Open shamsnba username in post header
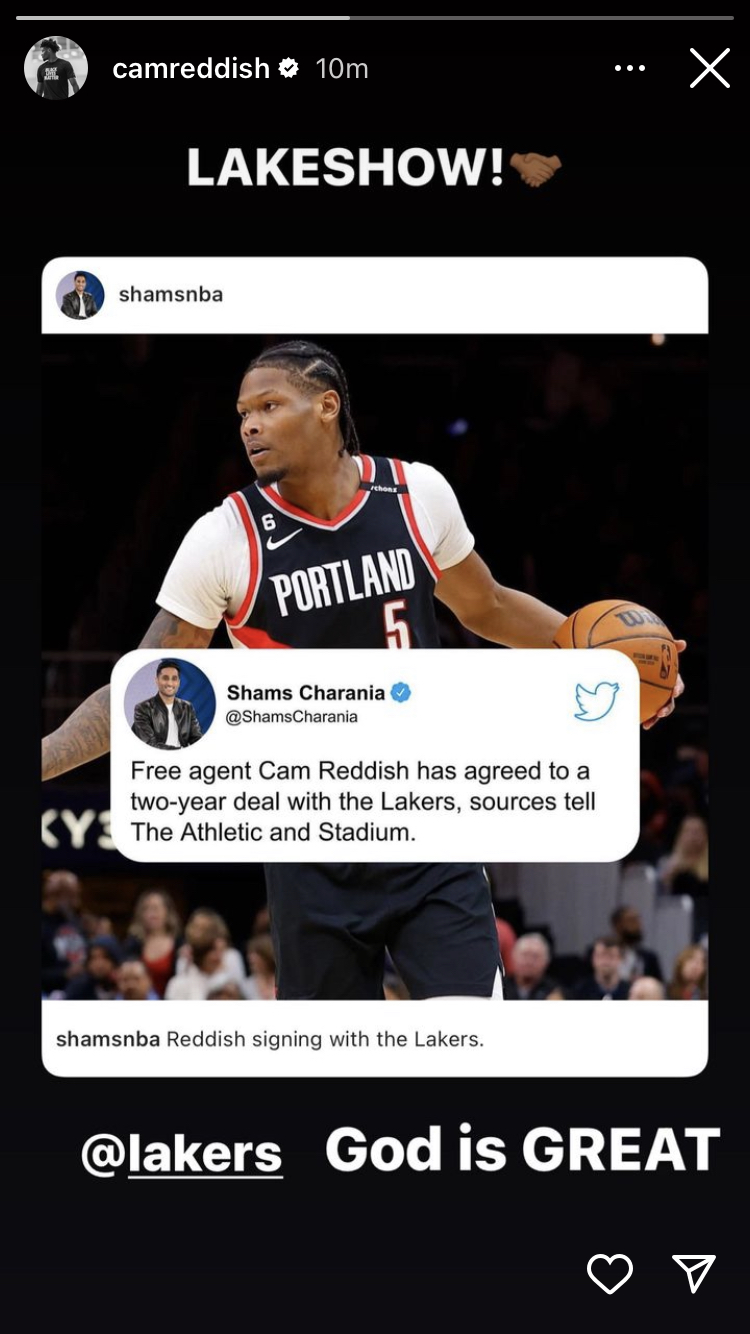750x1334 pixels. pyautogui.click(x=171, y=295)
